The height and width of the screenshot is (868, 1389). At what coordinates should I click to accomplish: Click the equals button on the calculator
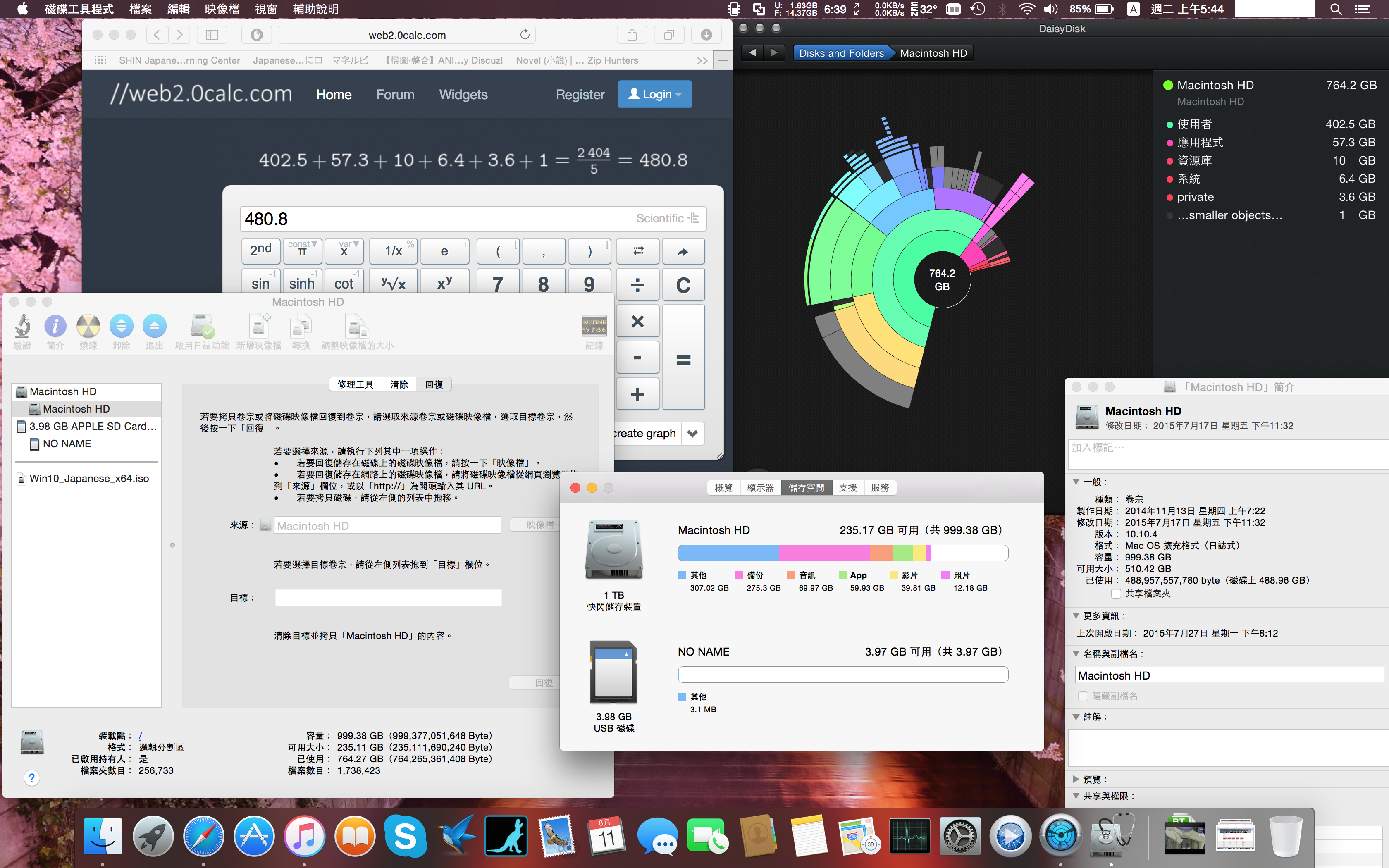pos(683,358)
